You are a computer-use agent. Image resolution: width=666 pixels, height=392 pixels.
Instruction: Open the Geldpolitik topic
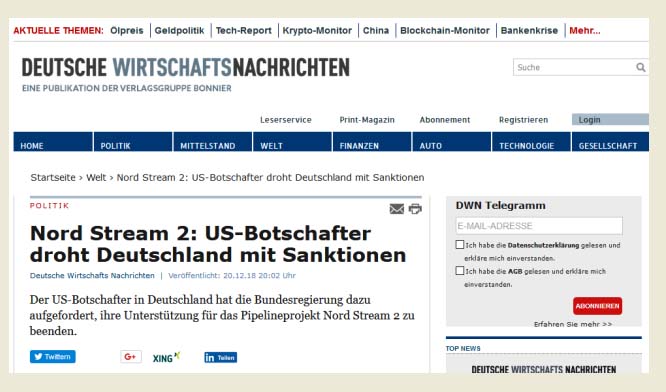pyautogui.click(x=179, y=31)
